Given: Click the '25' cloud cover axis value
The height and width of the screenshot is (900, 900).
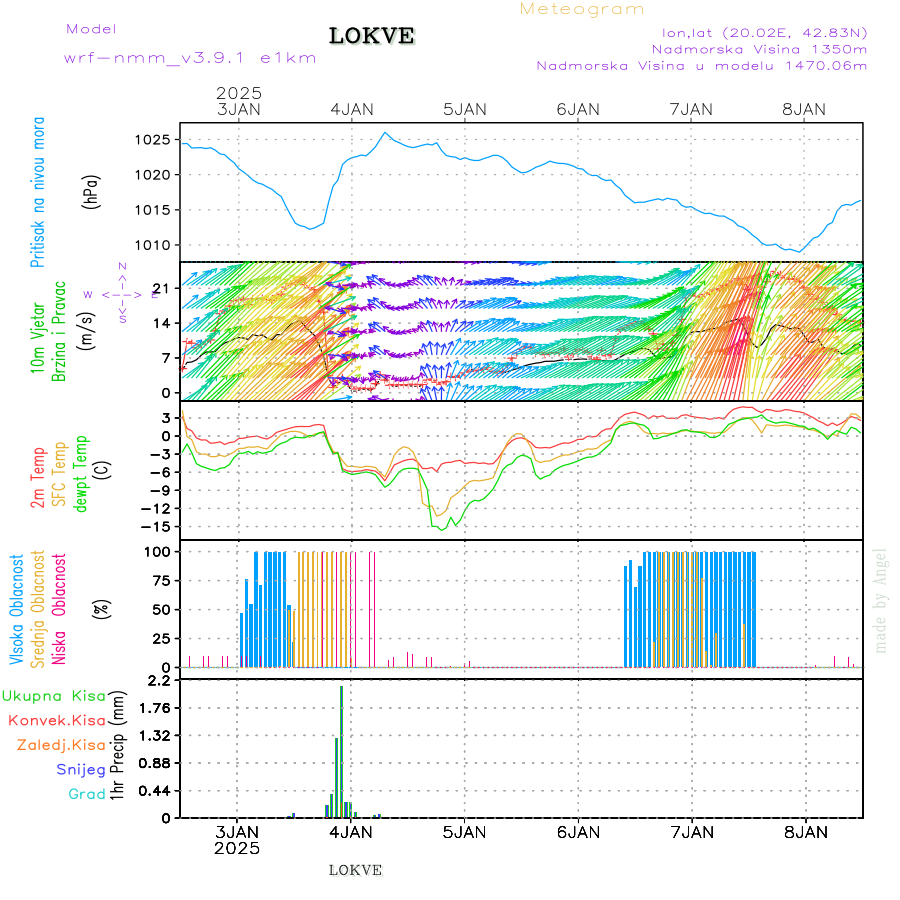Looking at the screenshot, I should [x=161, y=638].
